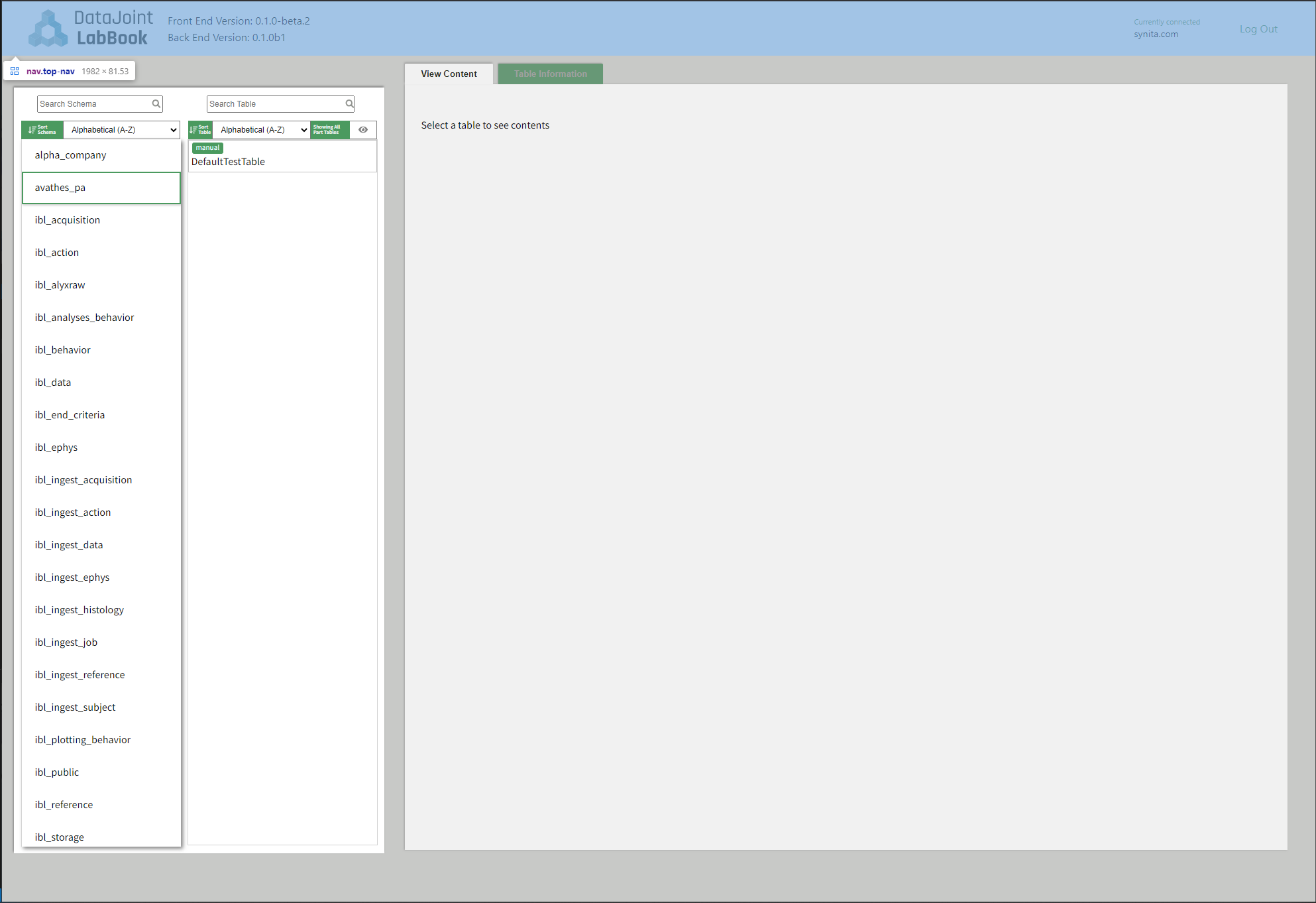The width and height of the screenshot is (1316, 903).
Task: Click the Search Table magnifier icon
Action: pyautogui.click(x=350, y=103)
